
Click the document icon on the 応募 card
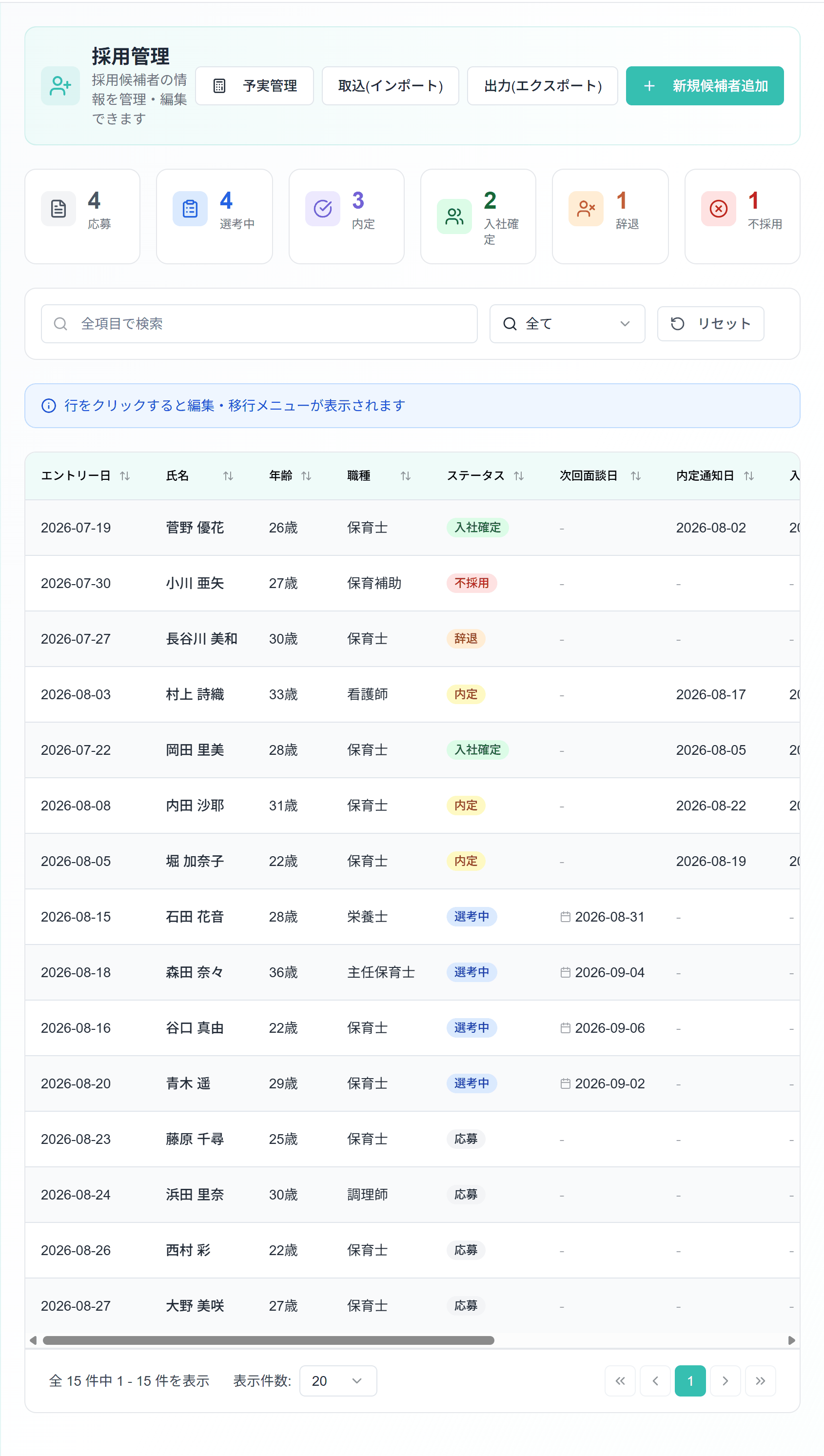click(x=59, y=208)
